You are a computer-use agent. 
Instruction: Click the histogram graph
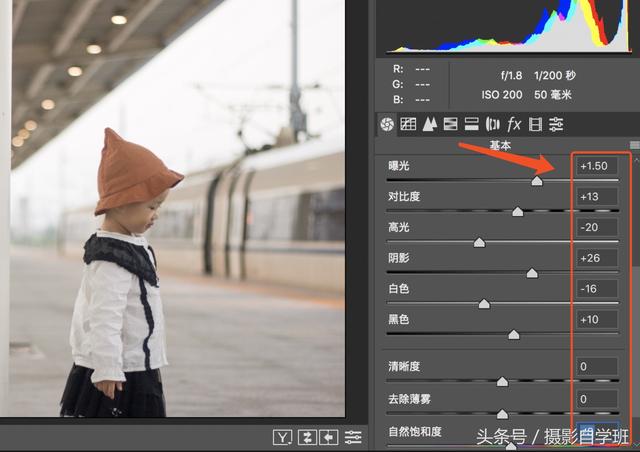508,26
